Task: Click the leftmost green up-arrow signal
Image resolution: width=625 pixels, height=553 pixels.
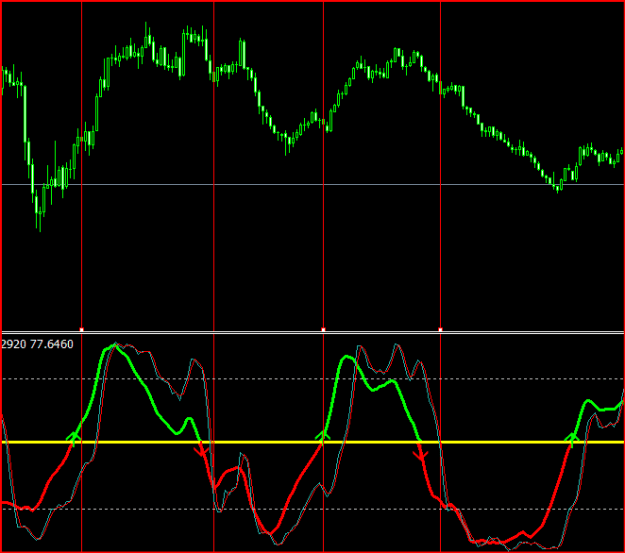Action: 74,439
